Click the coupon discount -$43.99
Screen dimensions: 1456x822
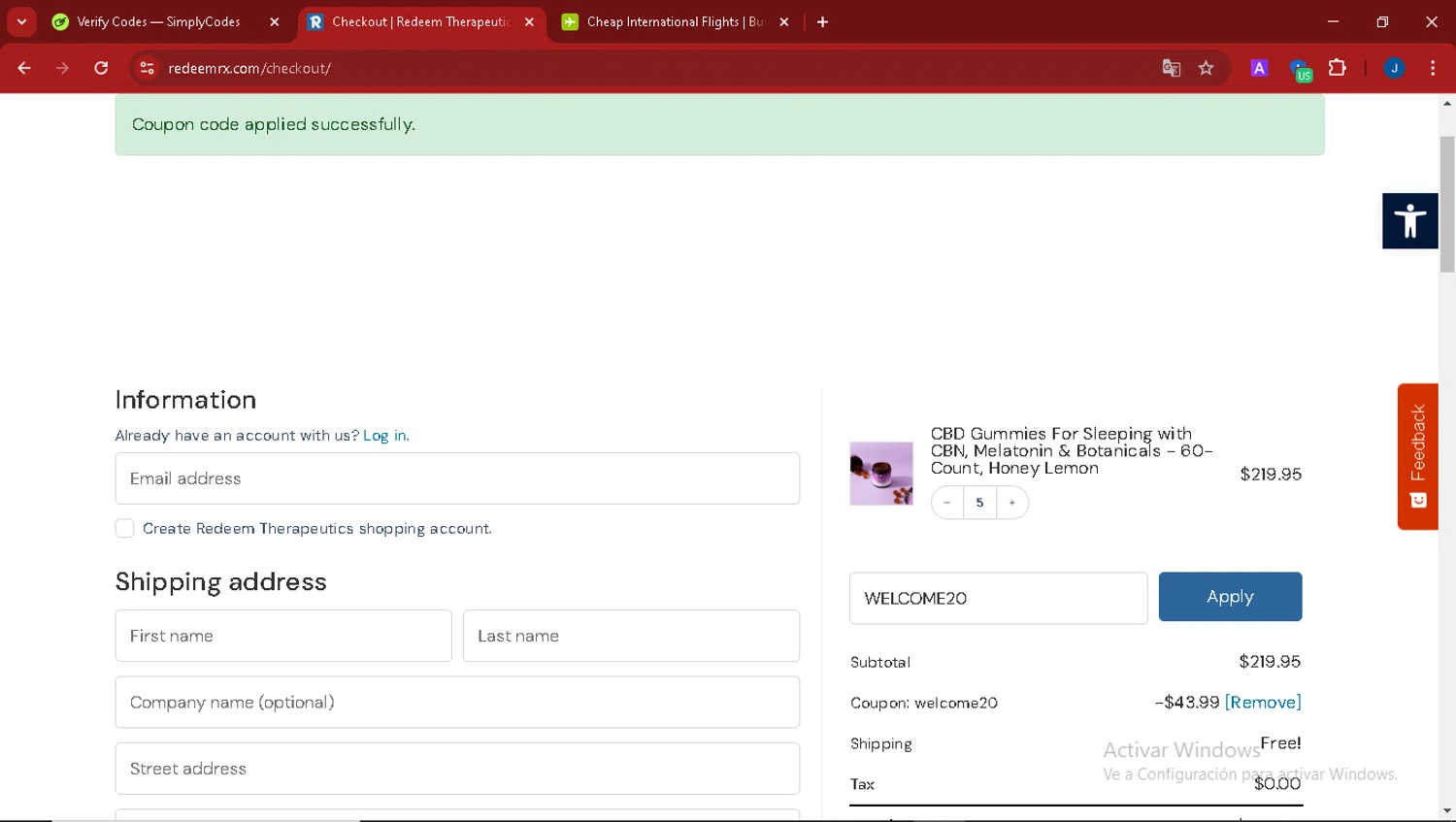point(1186,702)
